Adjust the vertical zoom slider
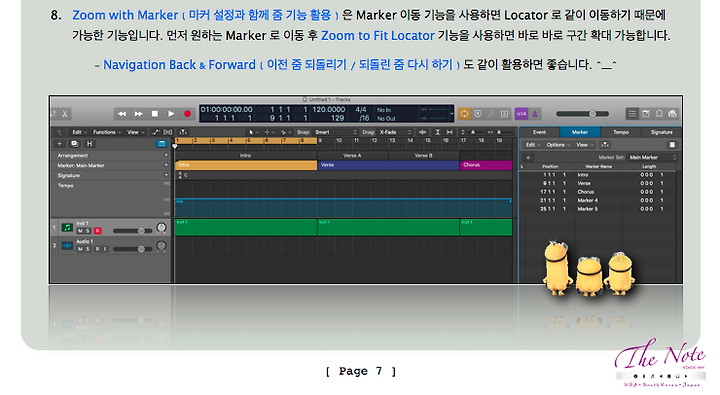This screenshot has width=720, height=395. pyautogui.click(x=473, y=132)
